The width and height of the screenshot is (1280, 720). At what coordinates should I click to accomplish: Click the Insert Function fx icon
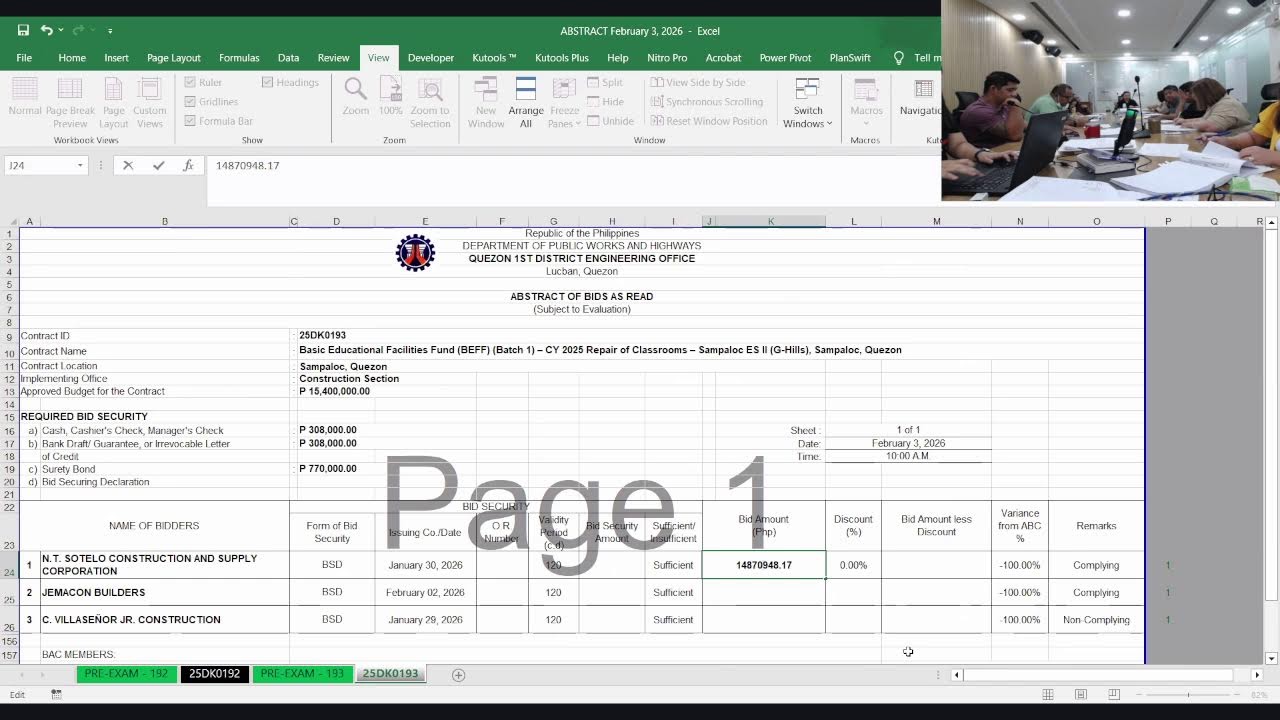188,165
